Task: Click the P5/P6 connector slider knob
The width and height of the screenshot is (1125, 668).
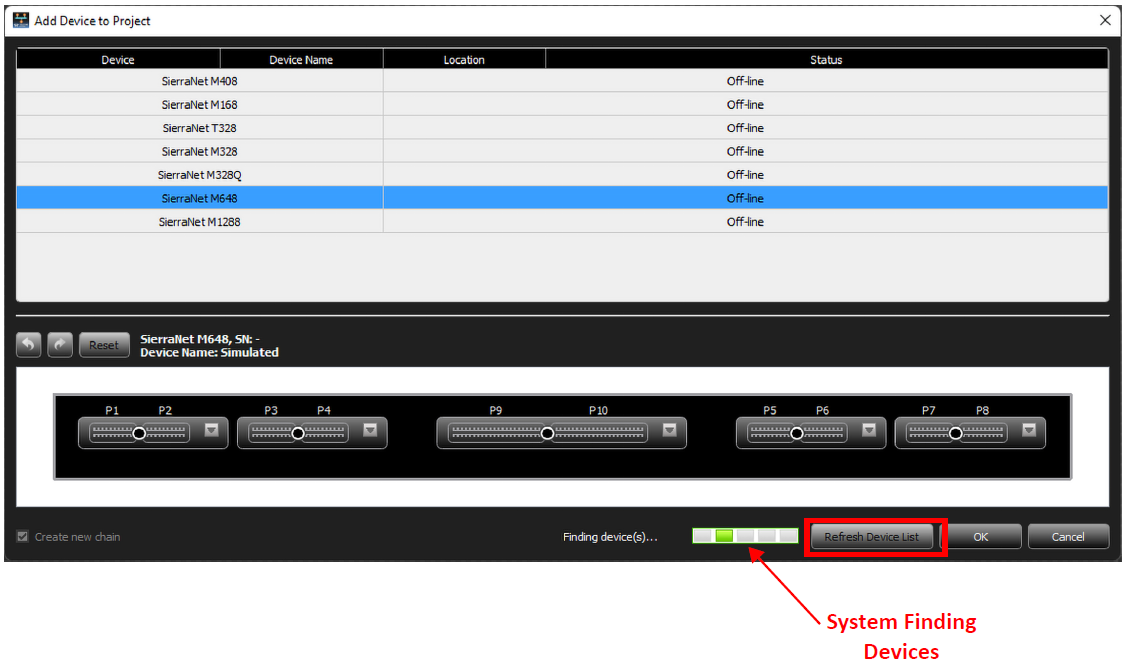Action: point(796,433)
